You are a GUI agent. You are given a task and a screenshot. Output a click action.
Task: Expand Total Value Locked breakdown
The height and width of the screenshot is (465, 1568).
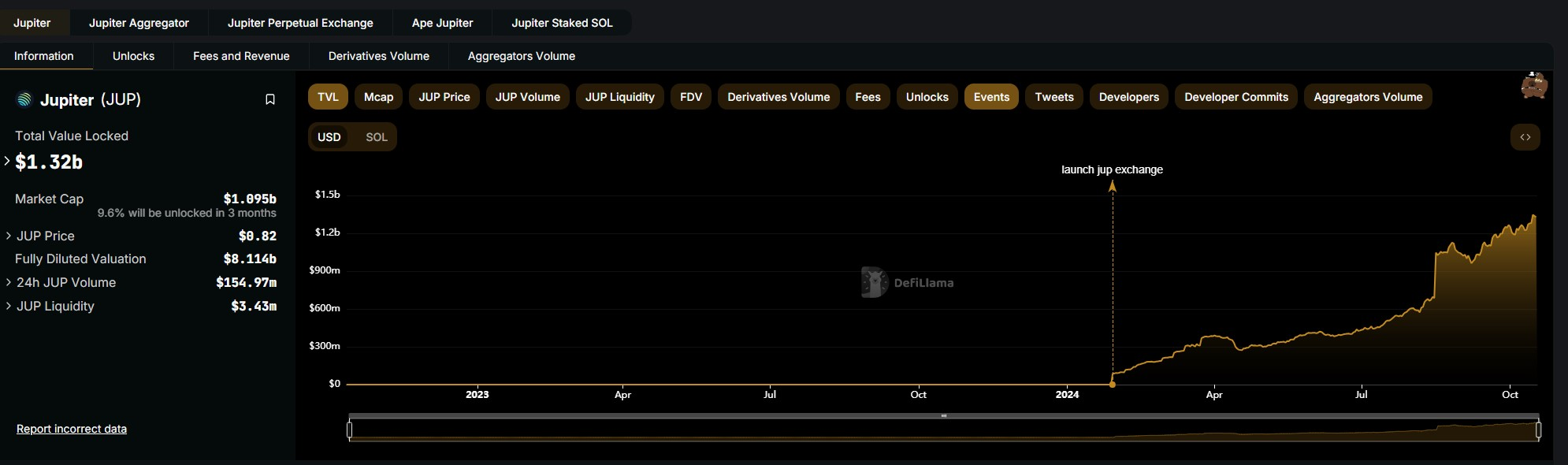pyautogui.click(x=7, y=161)
